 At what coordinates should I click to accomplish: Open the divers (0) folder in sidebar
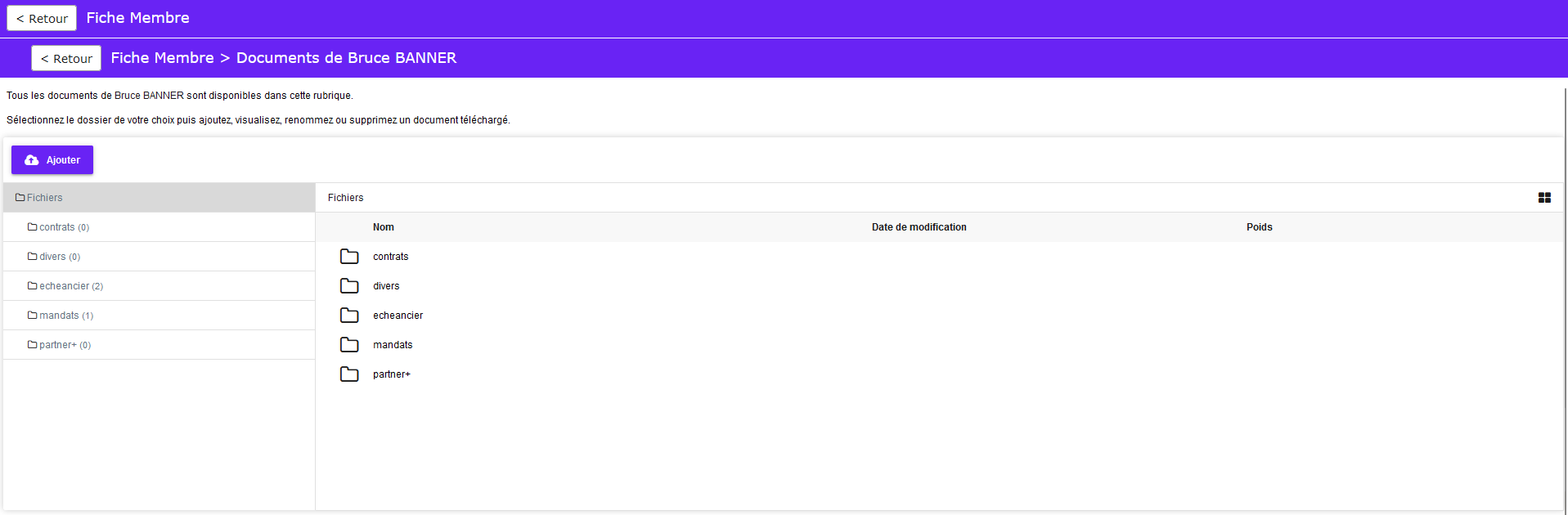(x=159, y=257)
